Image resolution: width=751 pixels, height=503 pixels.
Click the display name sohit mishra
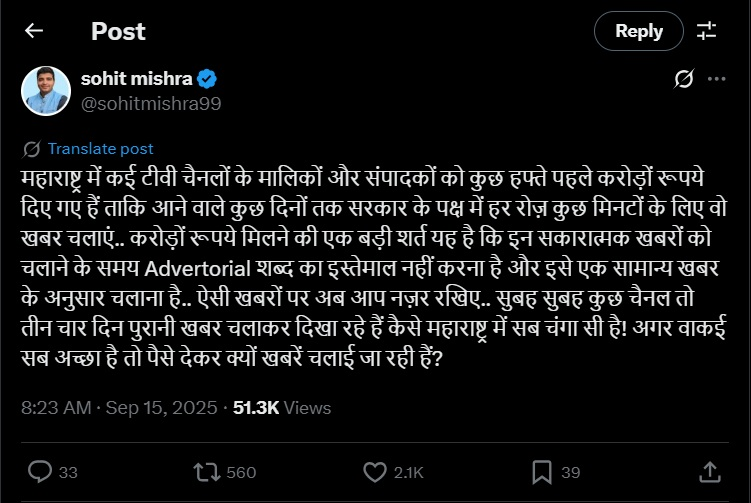(136, 78)
